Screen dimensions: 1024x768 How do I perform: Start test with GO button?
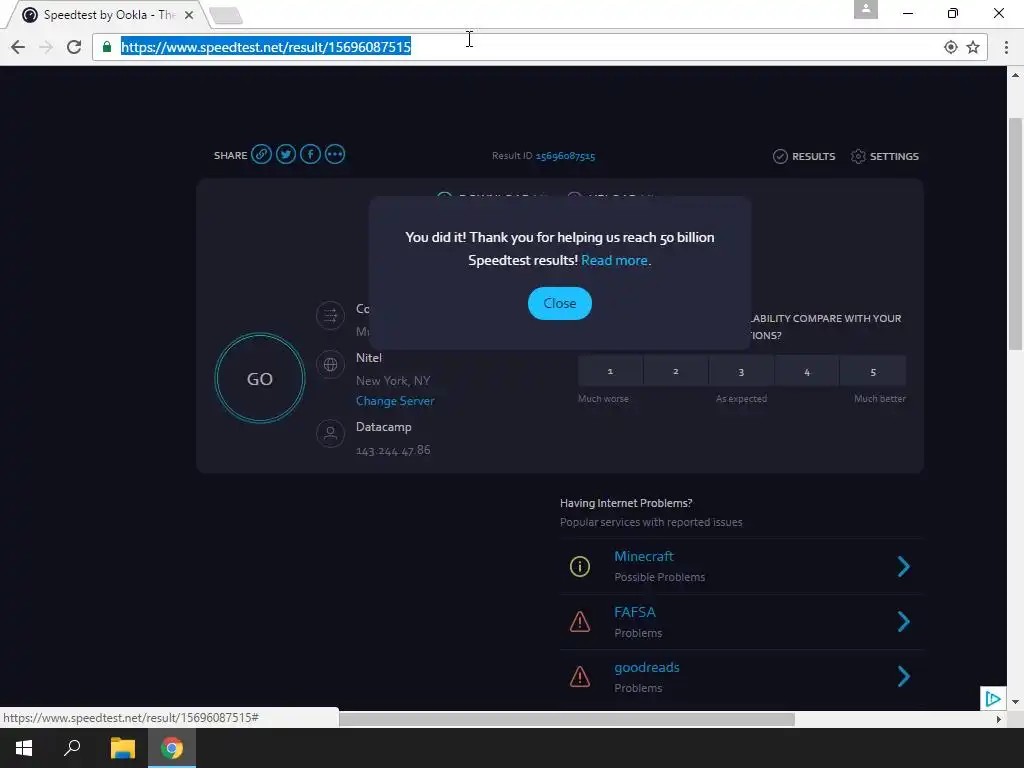(260, 379)
